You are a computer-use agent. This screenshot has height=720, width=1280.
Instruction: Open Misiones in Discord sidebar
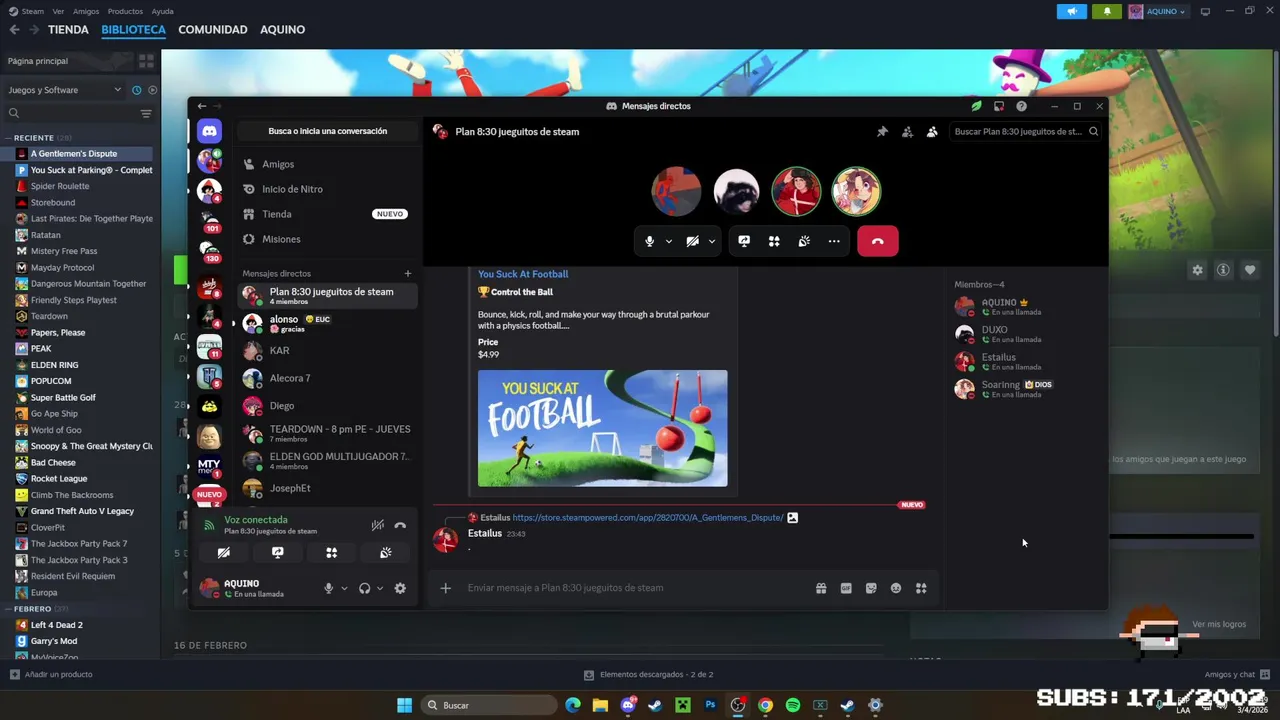328,239
